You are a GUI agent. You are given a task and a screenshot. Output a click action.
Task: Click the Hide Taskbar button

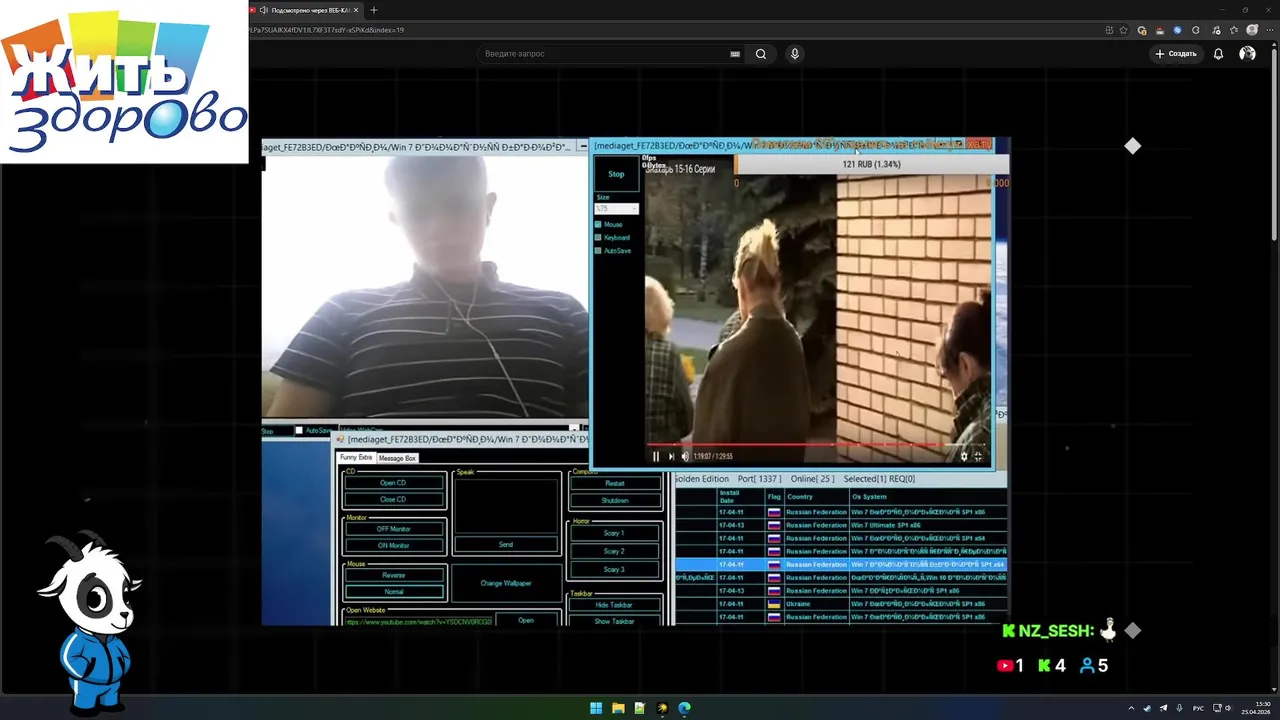[x=614, y=604]
